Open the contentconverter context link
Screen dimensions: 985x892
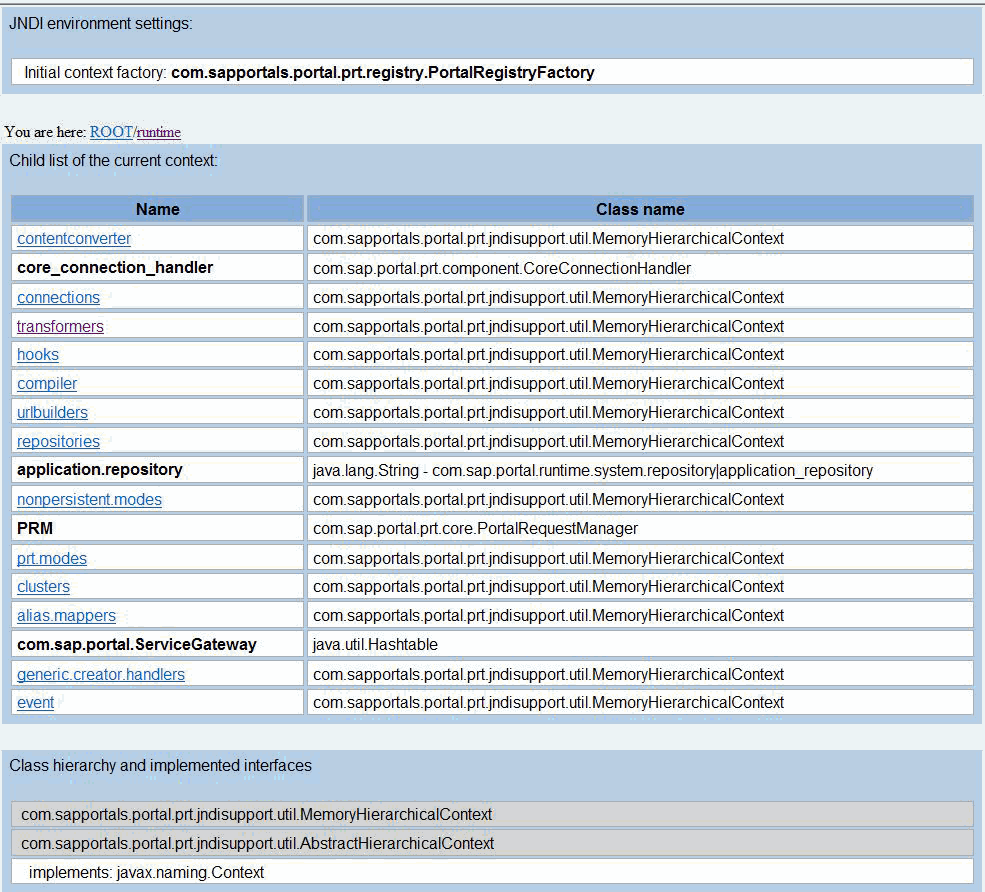tap(74, 239)
